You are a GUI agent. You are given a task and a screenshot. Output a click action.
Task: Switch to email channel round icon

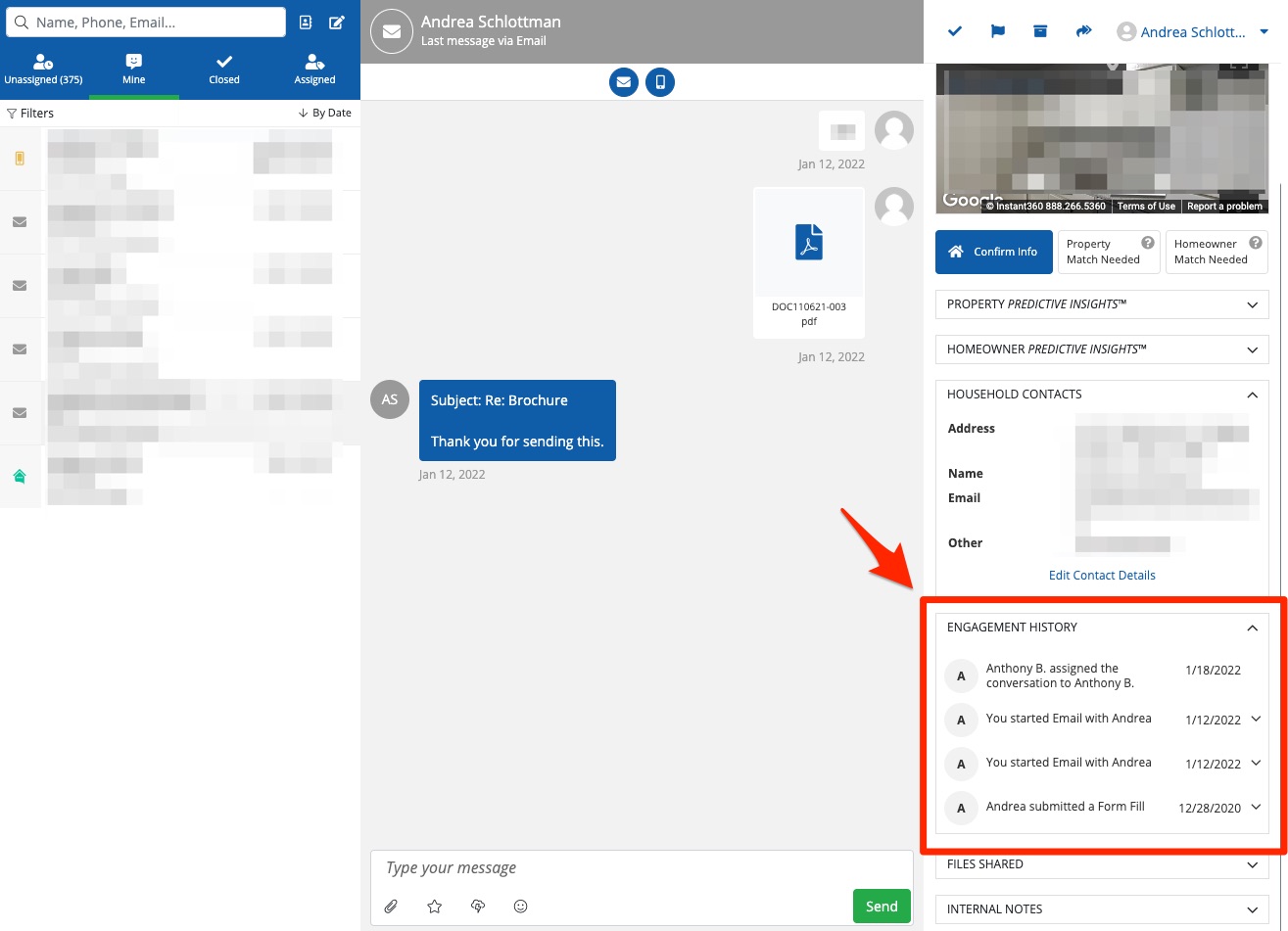pos(623,82)
